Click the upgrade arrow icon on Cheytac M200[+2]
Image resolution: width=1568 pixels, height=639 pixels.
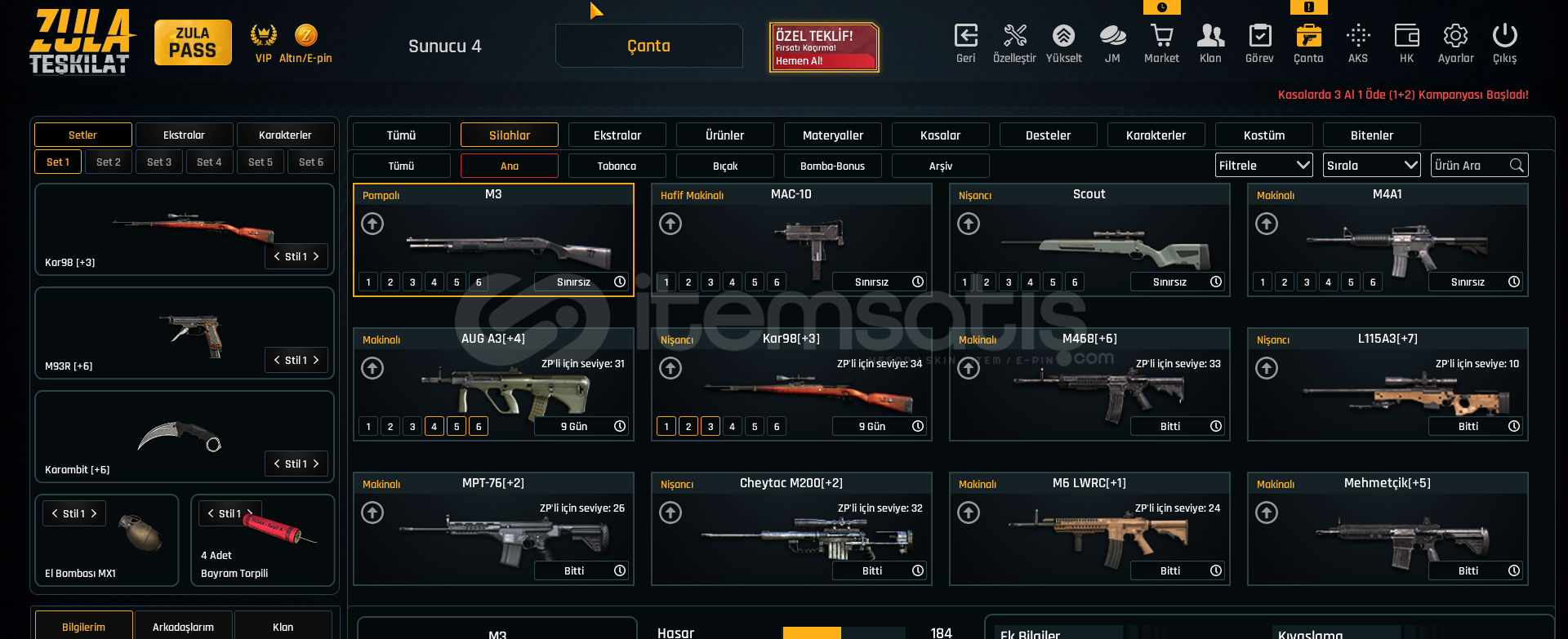point(670,513)
